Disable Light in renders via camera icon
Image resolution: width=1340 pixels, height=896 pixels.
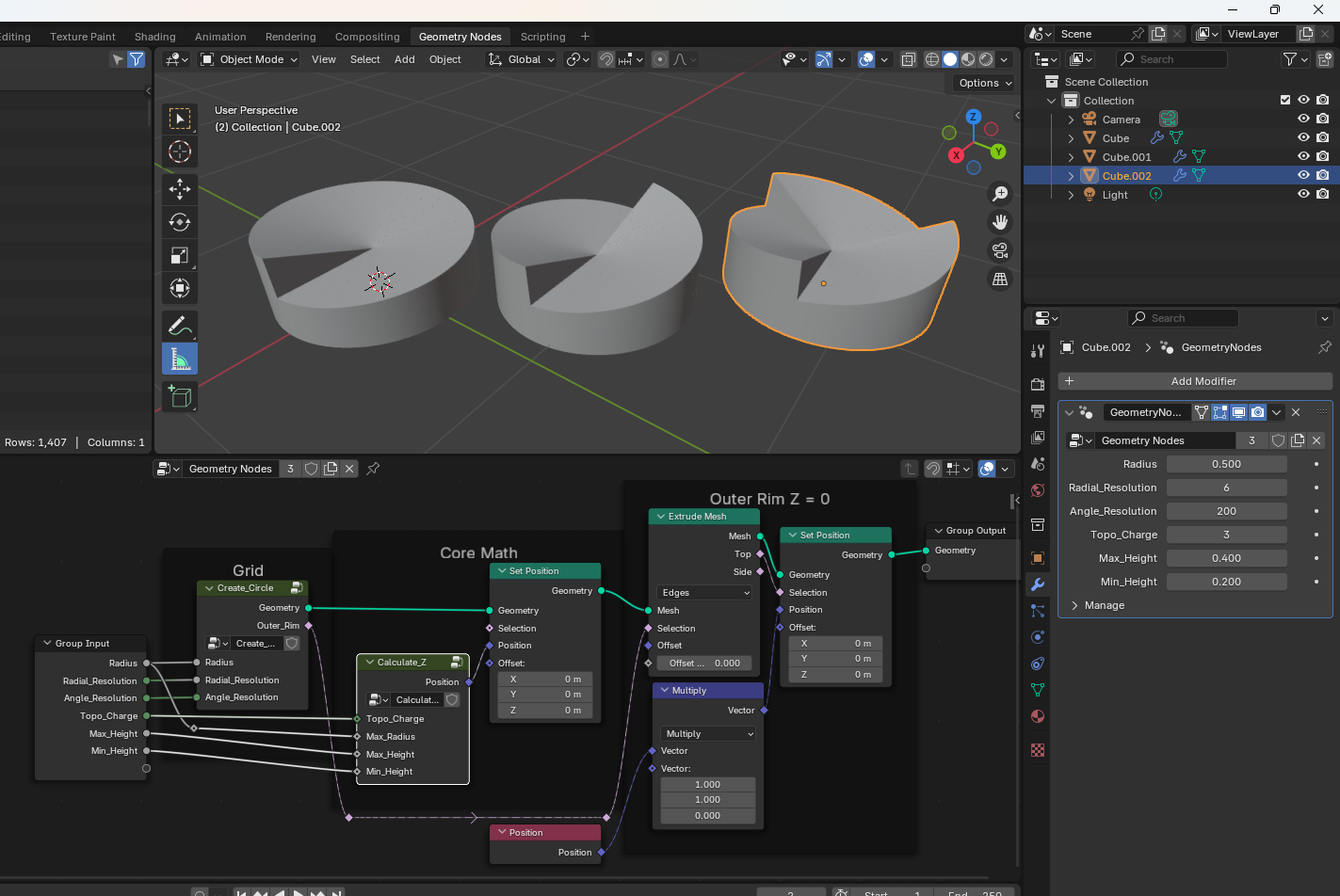pos(1323,194)
